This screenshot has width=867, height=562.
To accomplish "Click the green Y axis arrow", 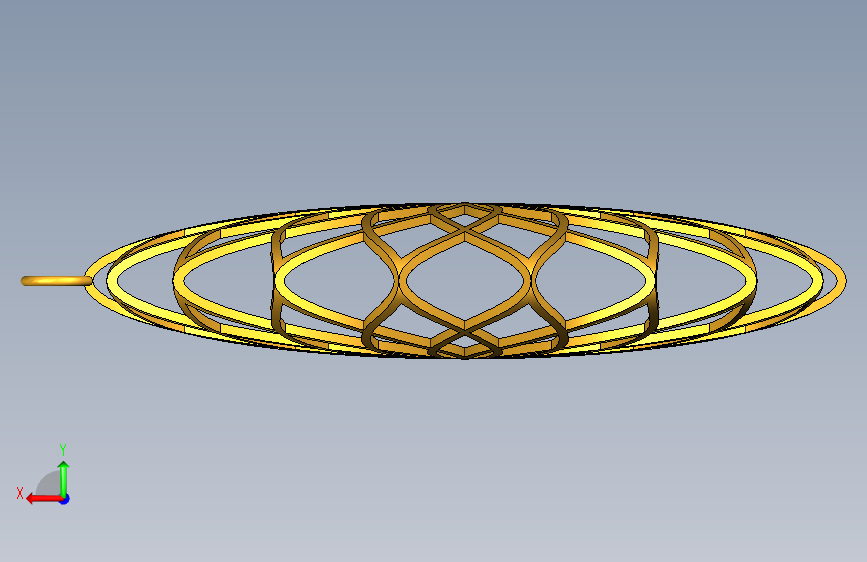I will click(64, 479).
